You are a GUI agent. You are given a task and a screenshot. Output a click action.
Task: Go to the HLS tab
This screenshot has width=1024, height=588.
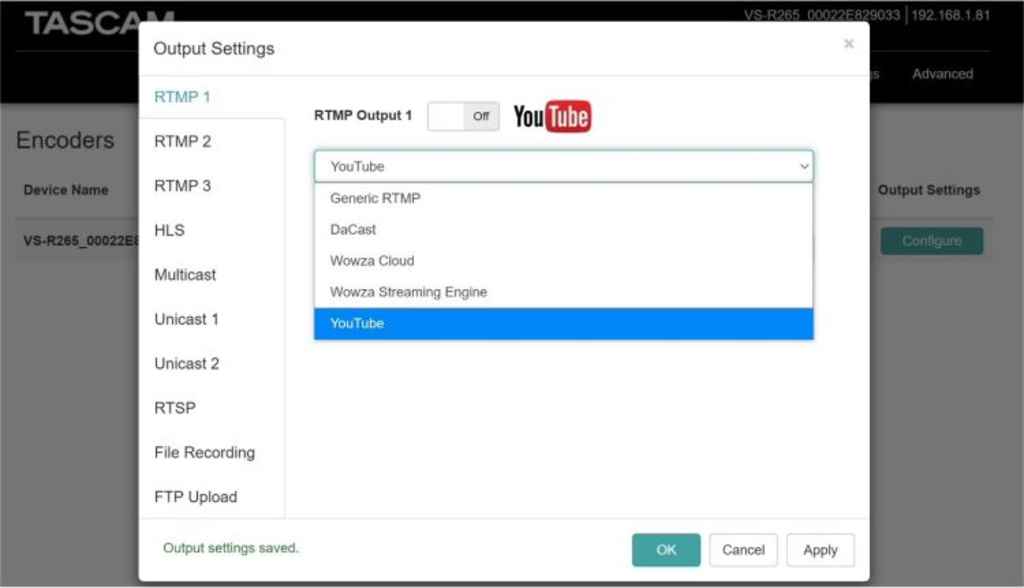[x=169, y=230]
